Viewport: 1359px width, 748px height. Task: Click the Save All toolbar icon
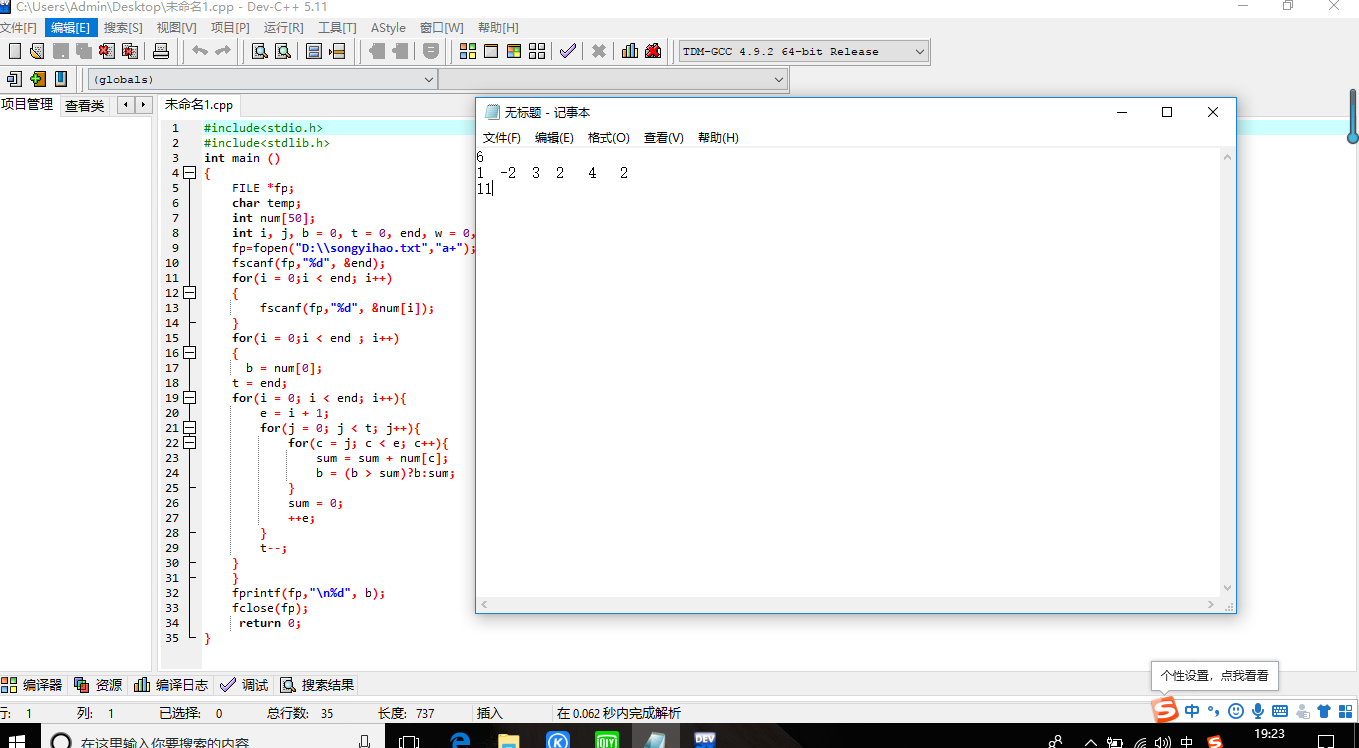click(84, 51)
